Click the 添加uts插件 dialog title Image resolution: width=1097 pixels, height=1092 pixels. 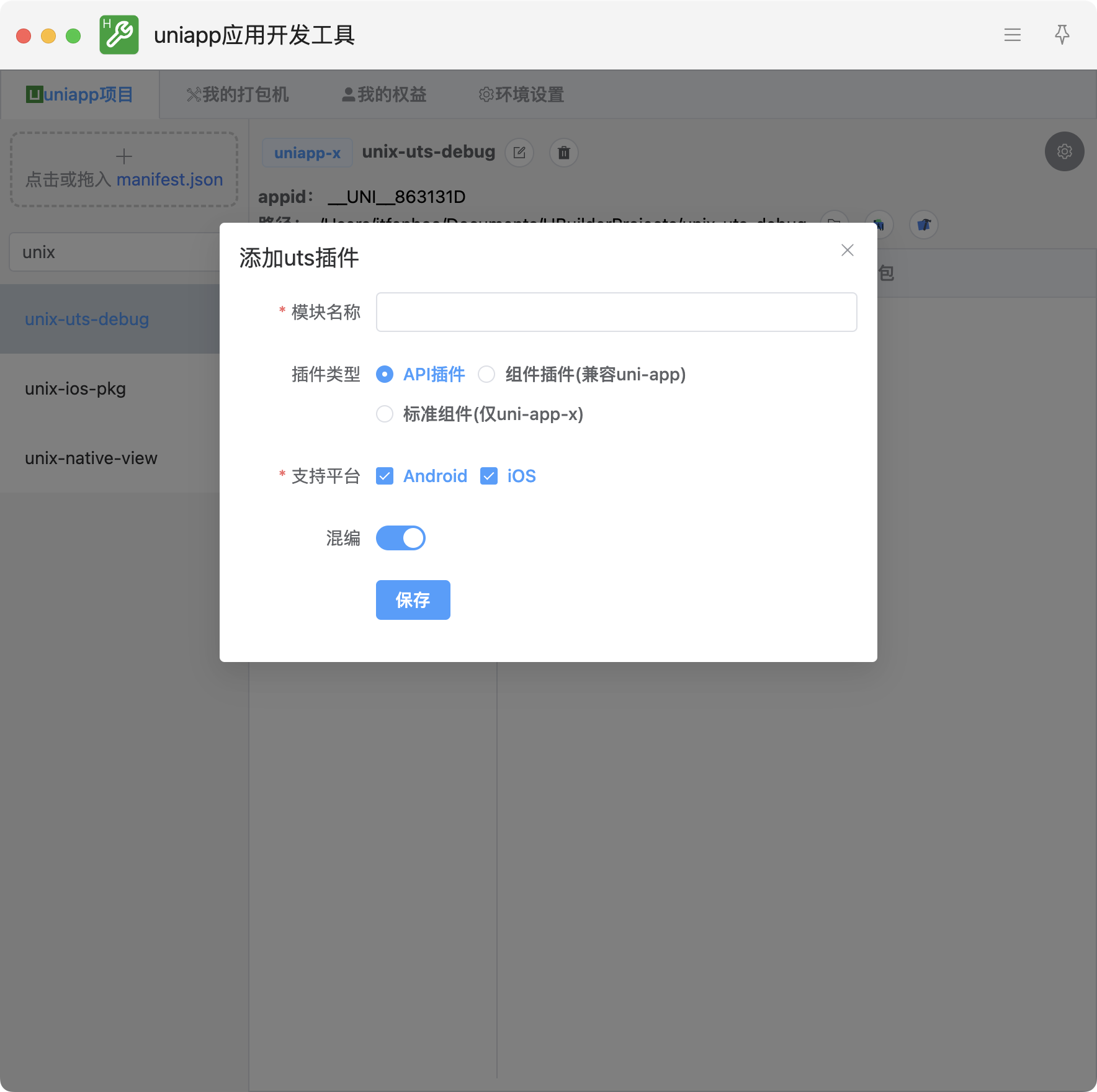(299, 257)
